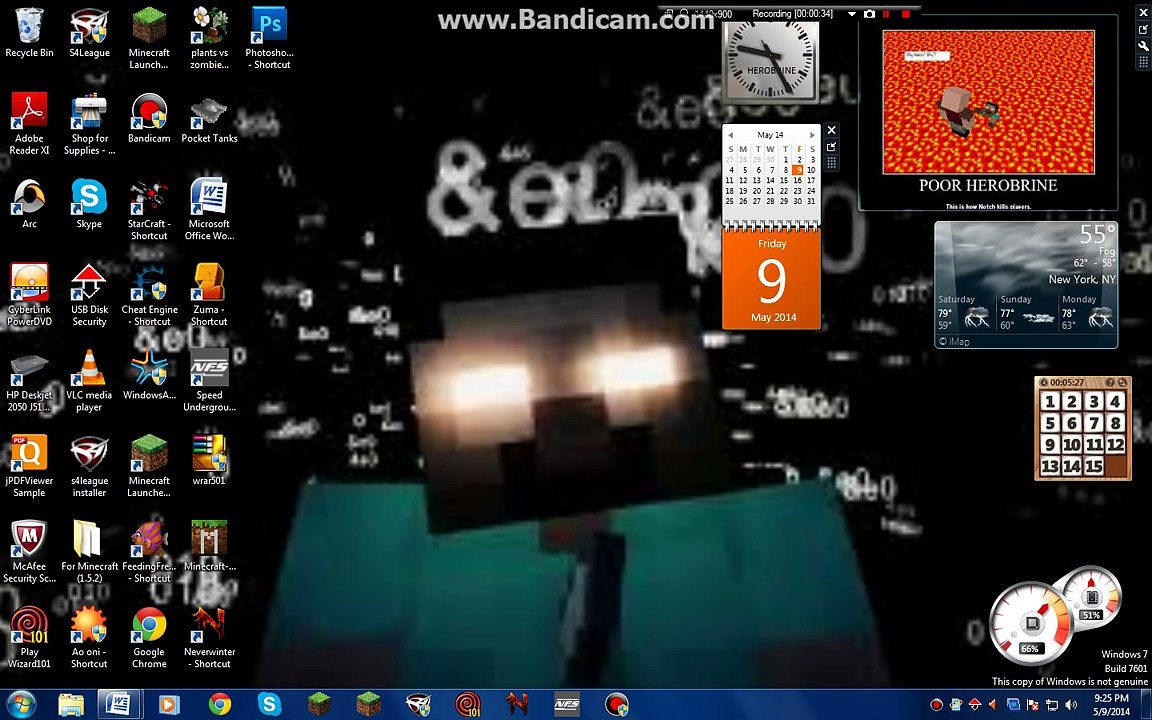This screenshot has height=720, width=1152.
Task: Open the wrar501 installer icon
Action: 209,460
